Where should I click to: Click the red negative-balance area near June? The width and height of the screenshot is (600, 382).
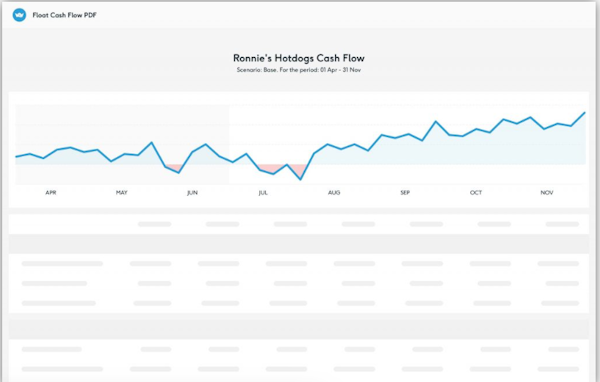(x=174, y=168)
